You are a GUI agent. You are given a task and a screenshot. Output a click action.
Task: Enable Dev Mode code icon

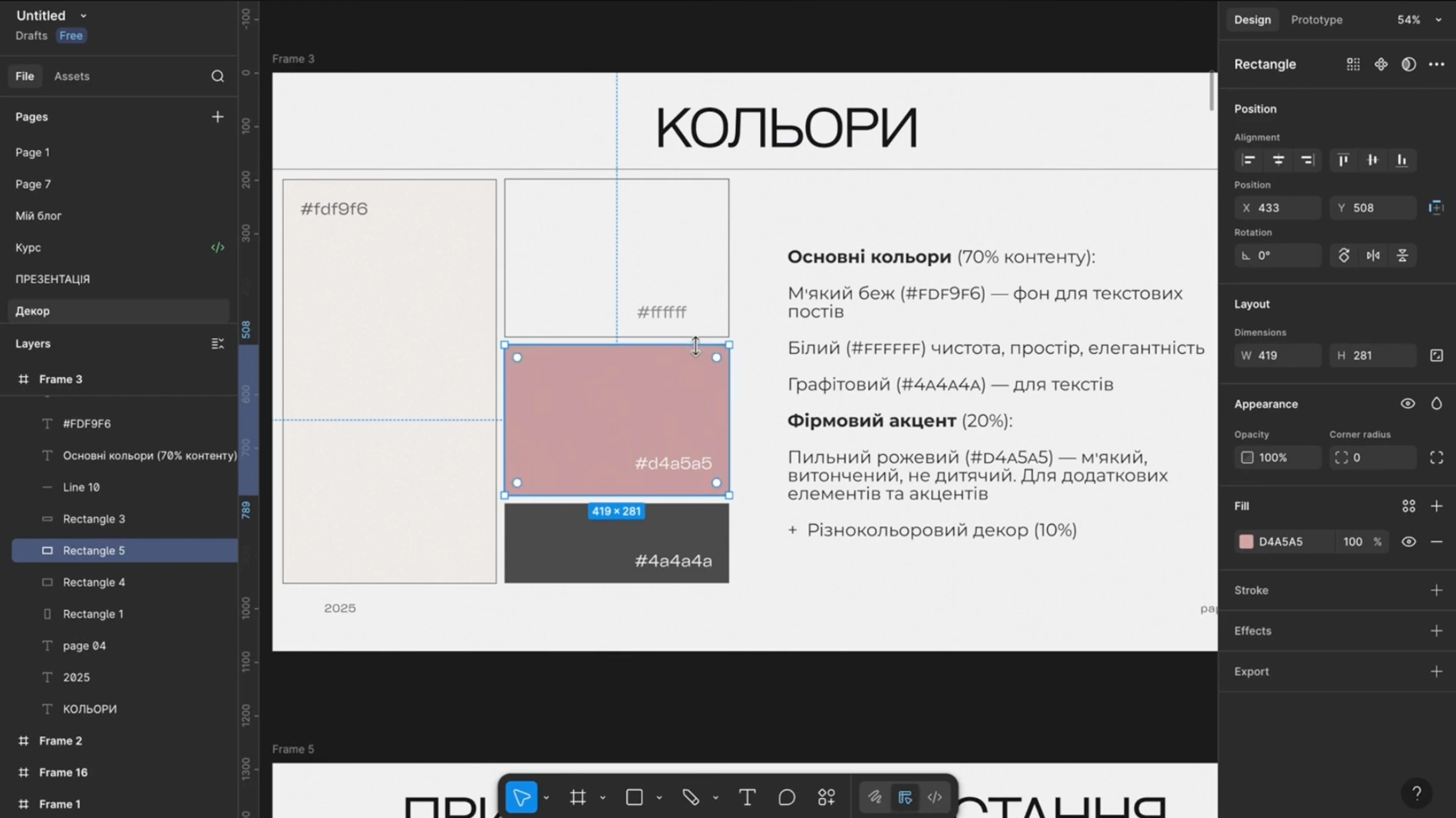(935, 797)
